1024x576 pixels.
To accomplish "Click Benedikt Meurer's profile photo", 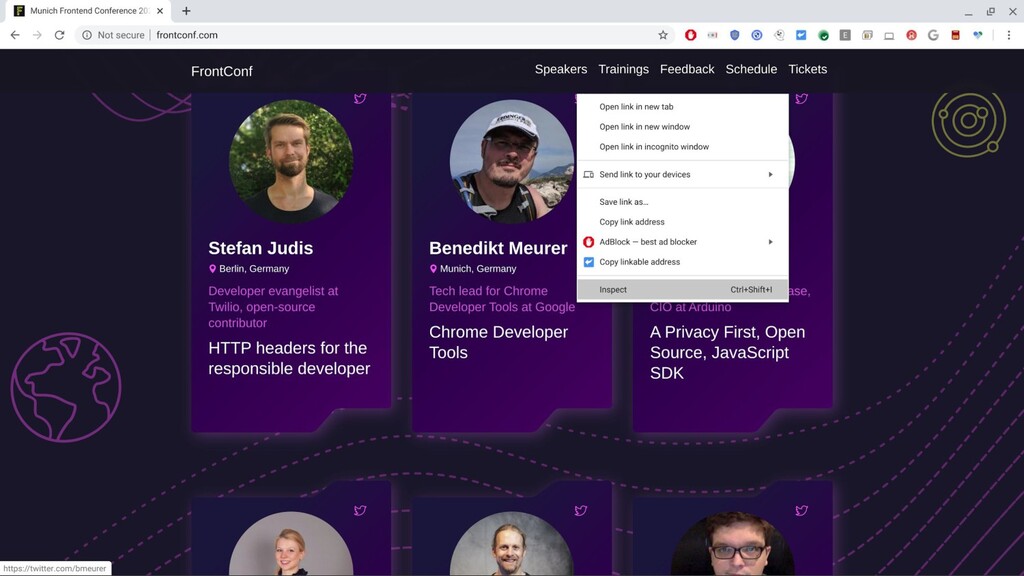I will tap(512, 161).
